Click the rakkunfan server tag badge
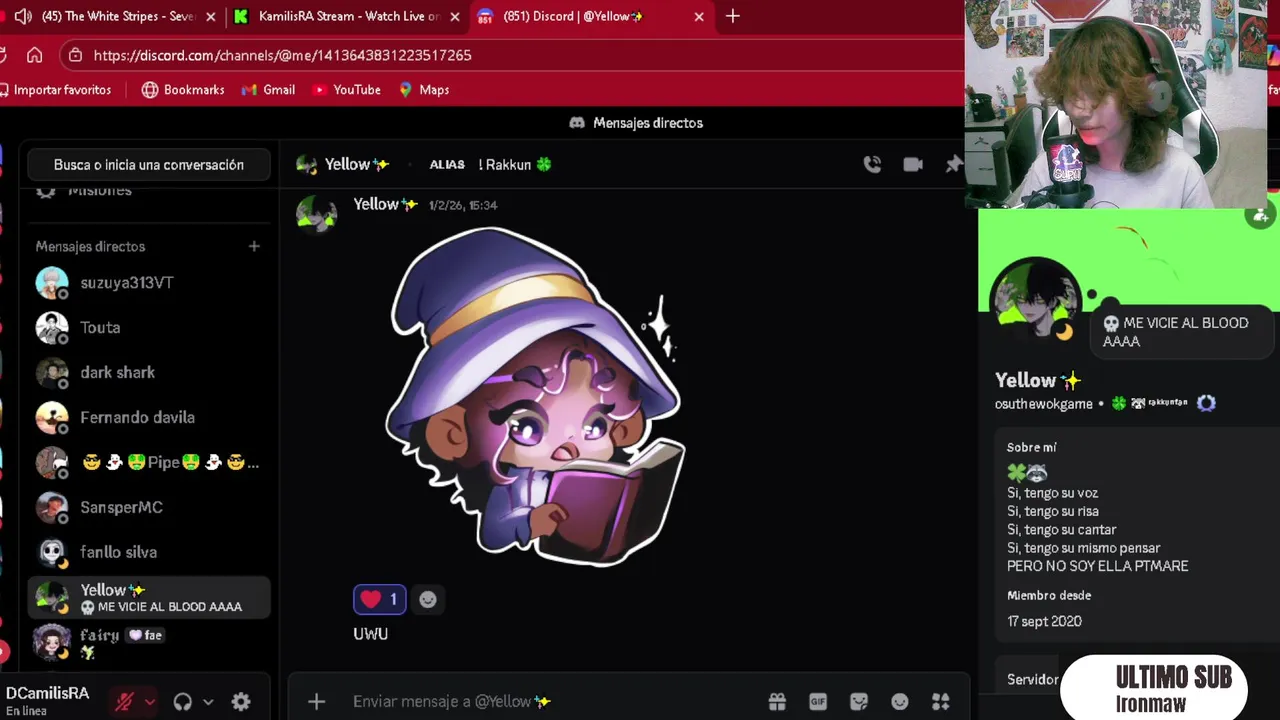This screenshot has width=1280, height=720. [1159, 403]
